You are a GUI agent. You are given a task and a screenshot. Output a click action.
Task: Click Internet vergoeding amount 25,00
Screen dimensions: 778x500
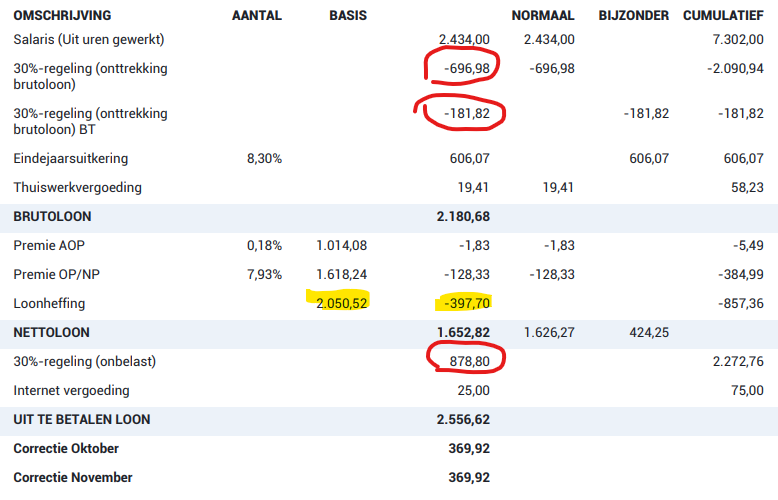point(473,391)
